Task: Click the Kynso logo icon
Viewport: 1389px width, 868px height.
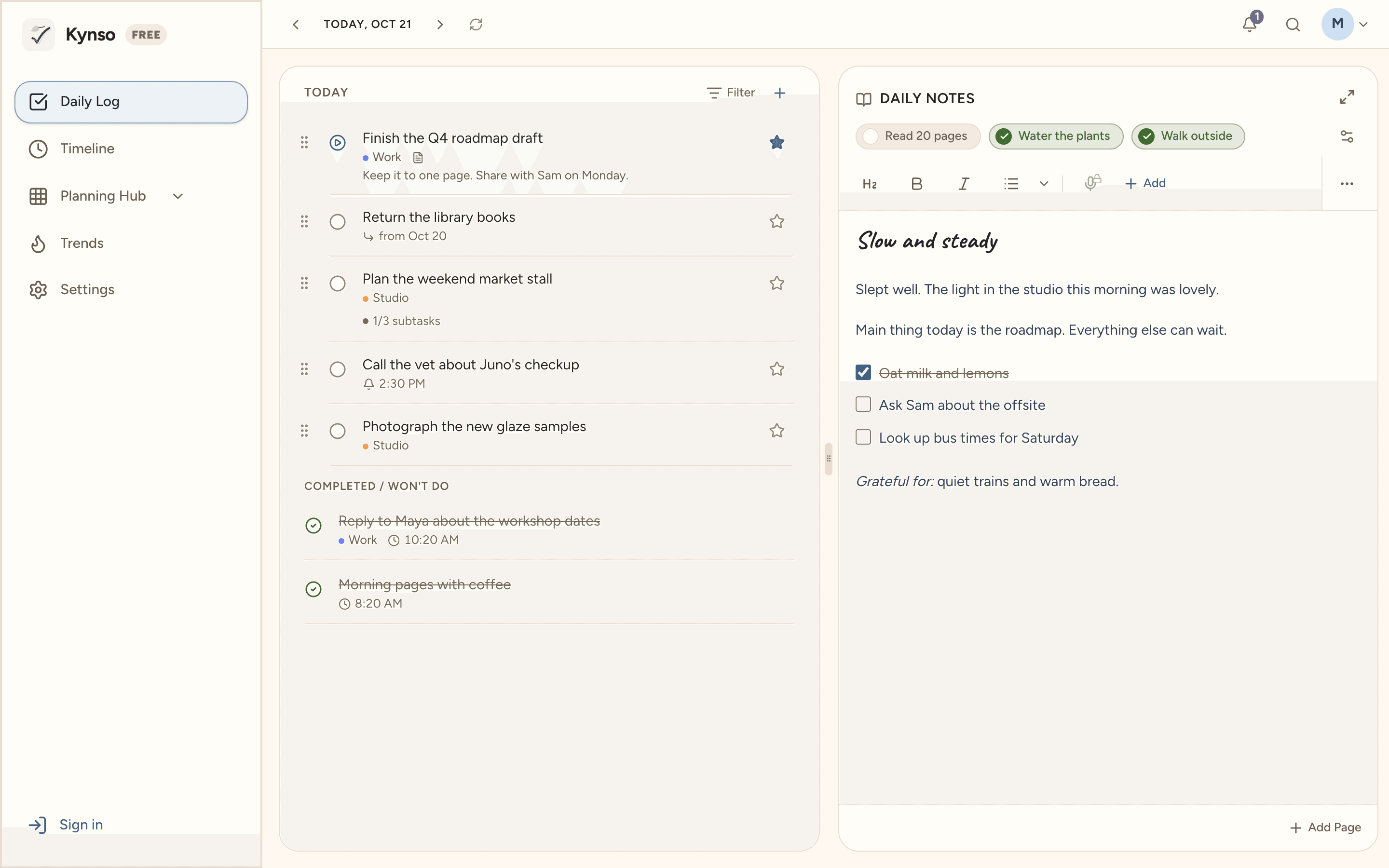Action: click(x=39, y=34)
